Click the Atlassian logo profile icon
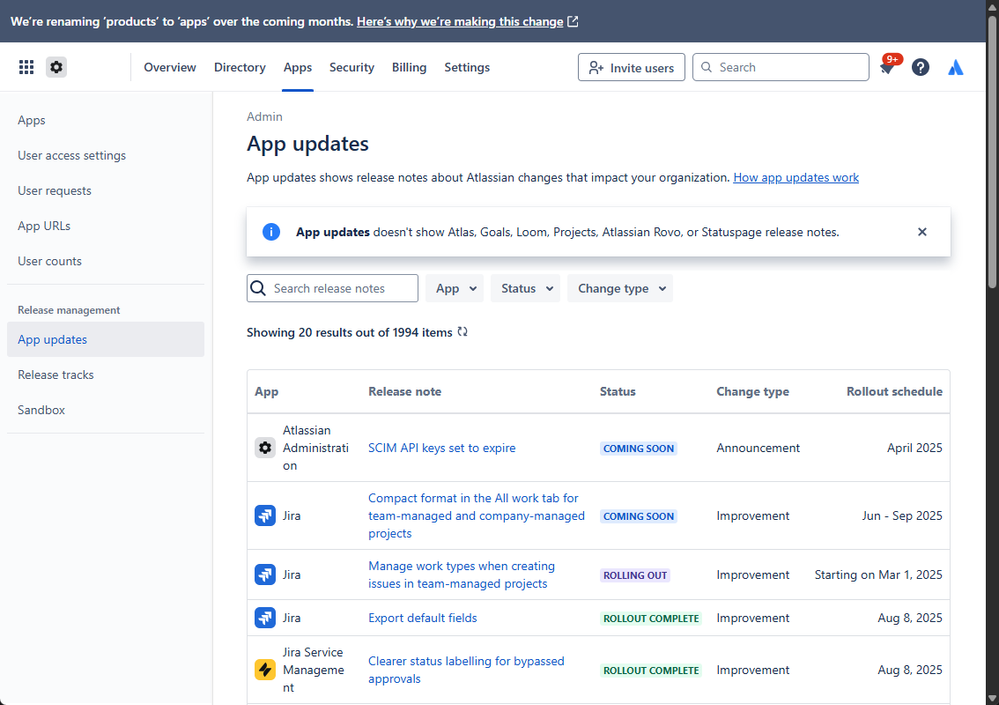 tap(955, 67)
